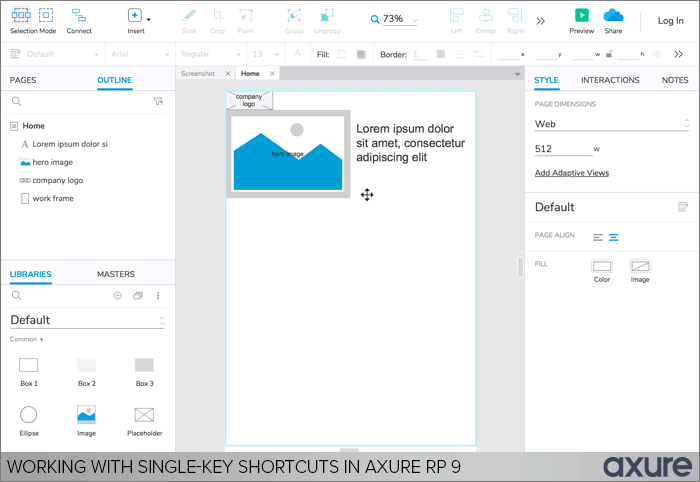This screenshot has width=700, height=482.
Task: Select the contained Selection Mode icon
Action: point(46,15)
